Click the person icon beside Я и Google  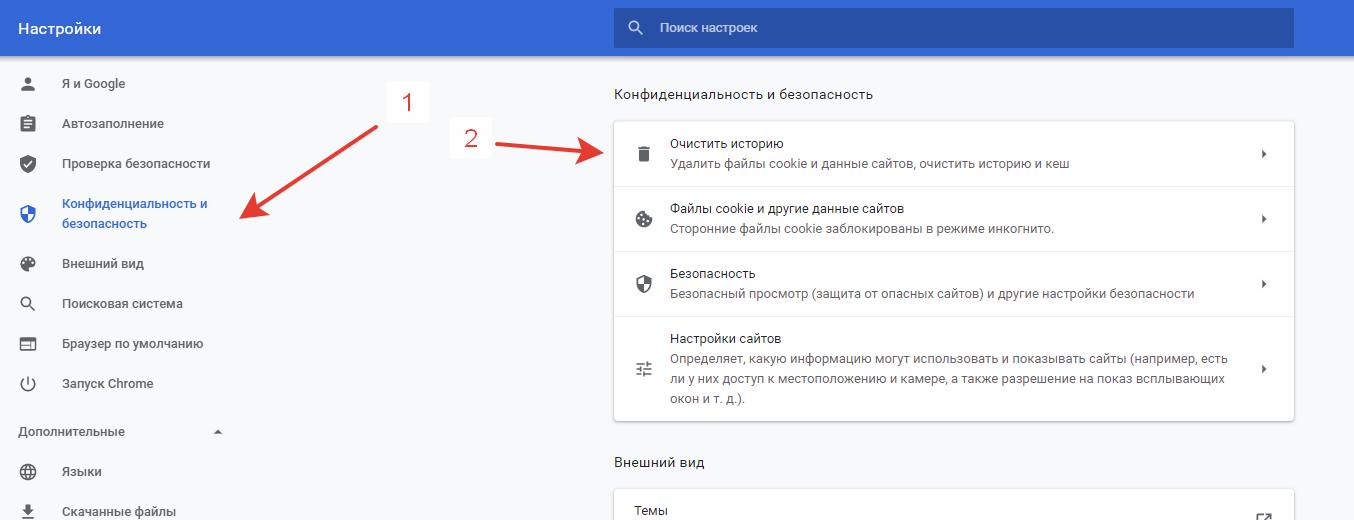coord(28,84)
